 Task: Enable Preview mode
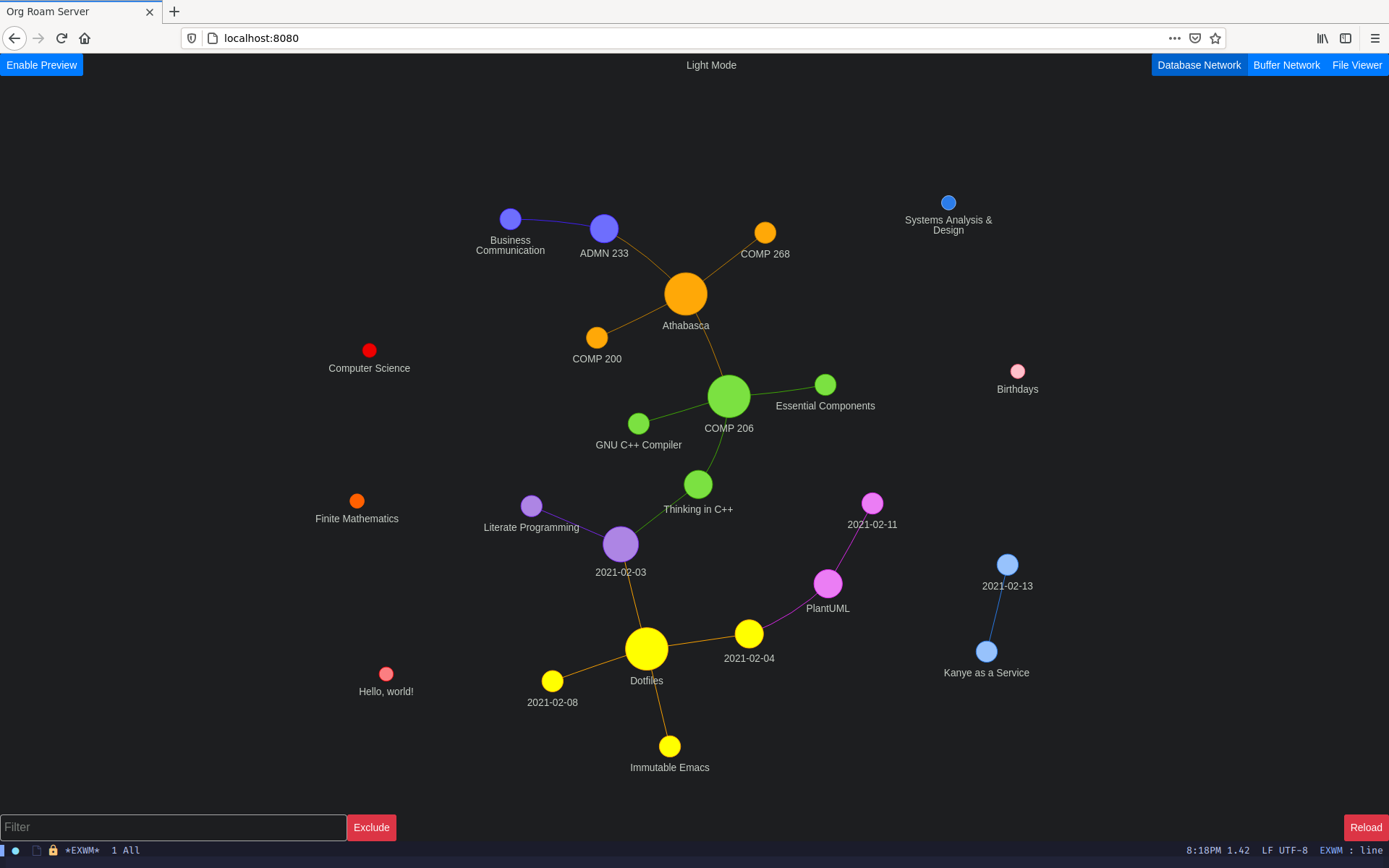click(x=42, y=65)
